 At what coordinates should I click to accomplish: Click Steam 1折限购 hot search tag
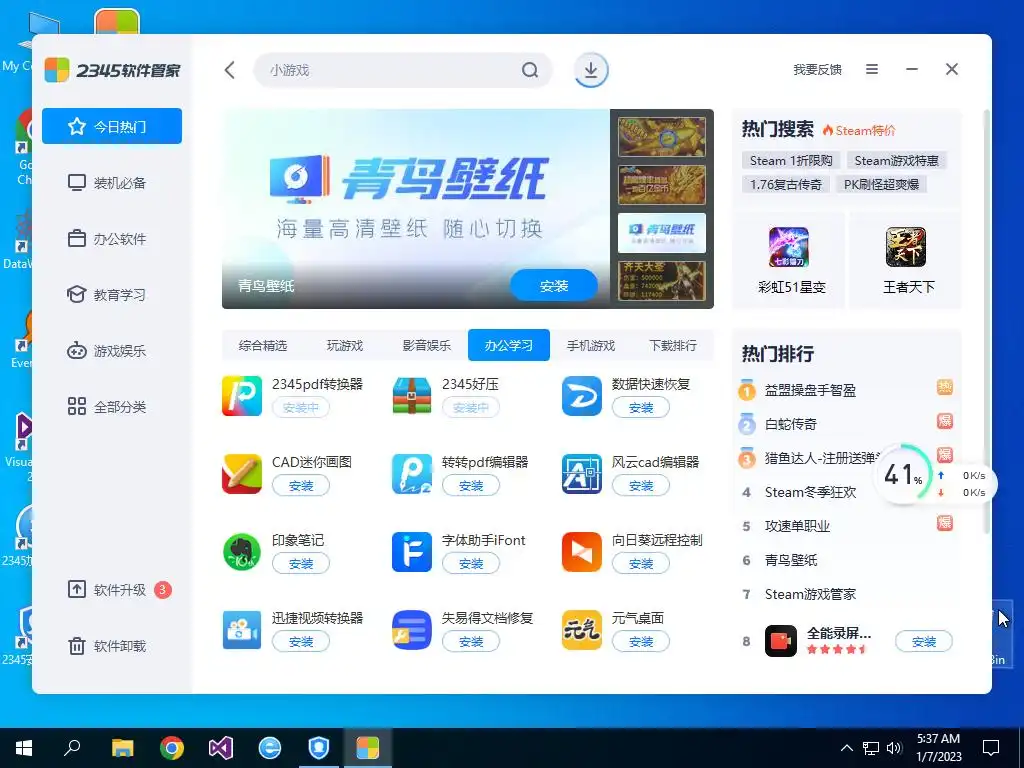coord(791,161)
